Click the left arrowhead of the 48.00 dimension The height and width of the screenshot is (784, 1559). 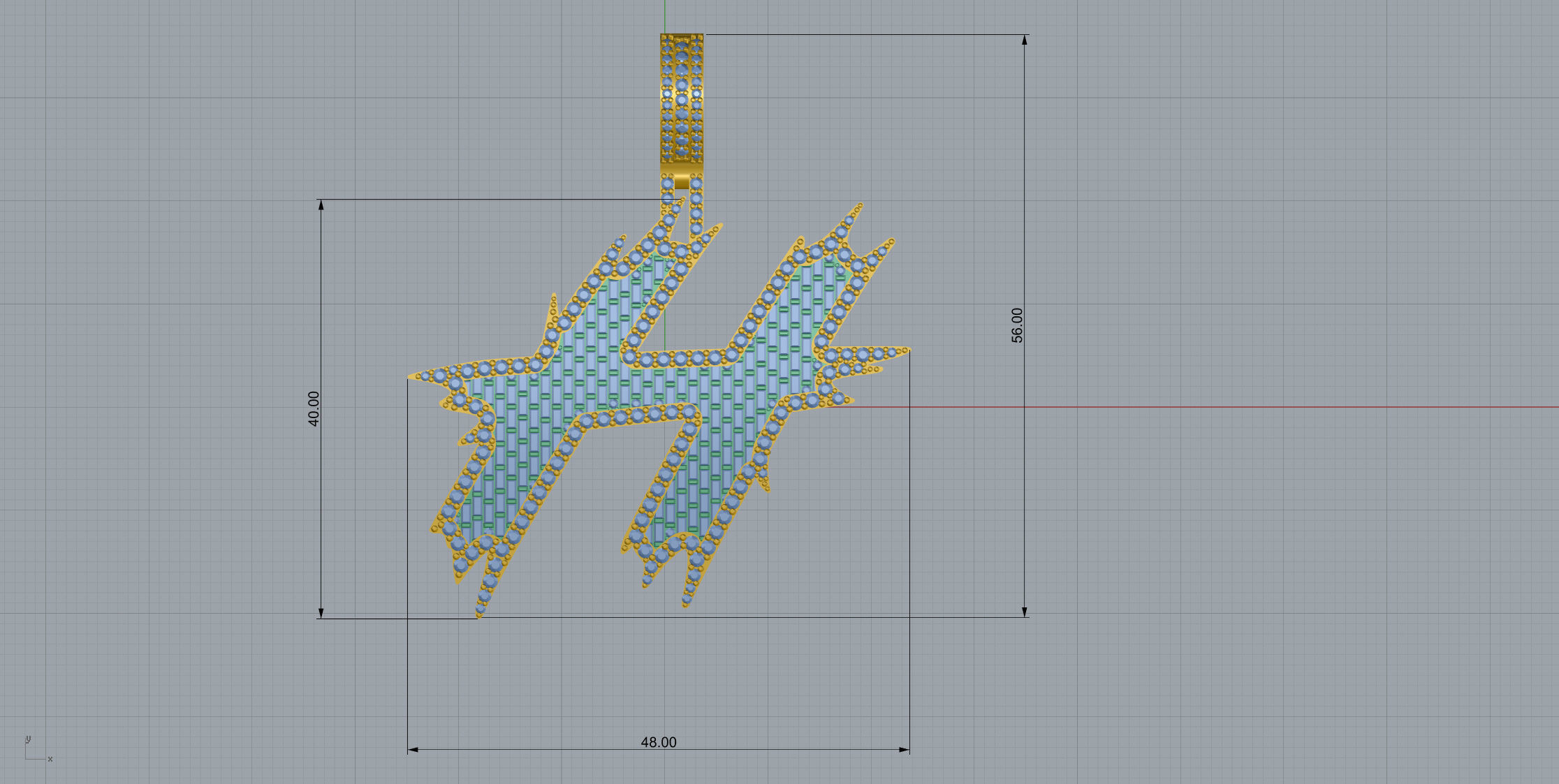coord(412,750)
